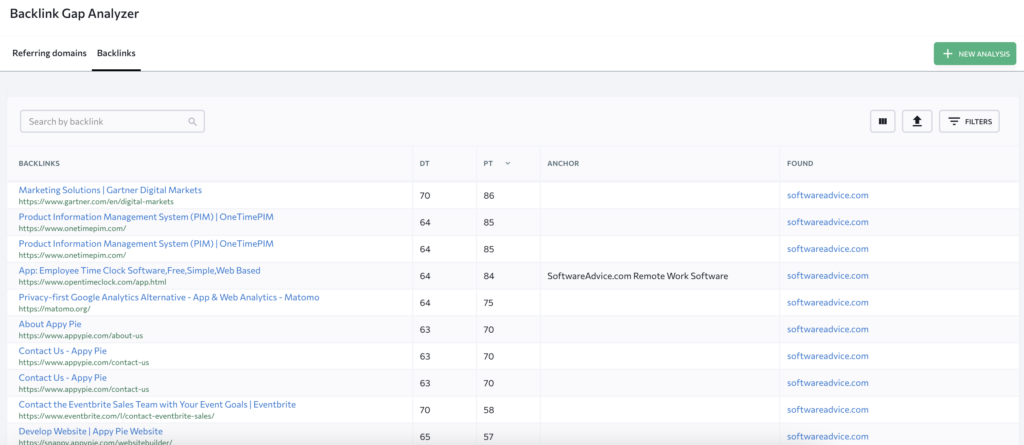Click PT value 75 in Matomo row

tap(488, 303)
